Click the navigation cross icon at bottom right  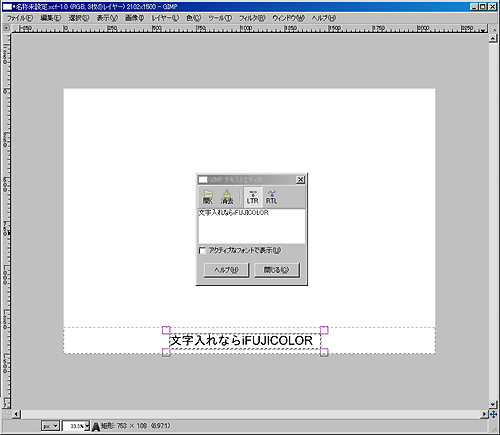click(x=493, y=414)
